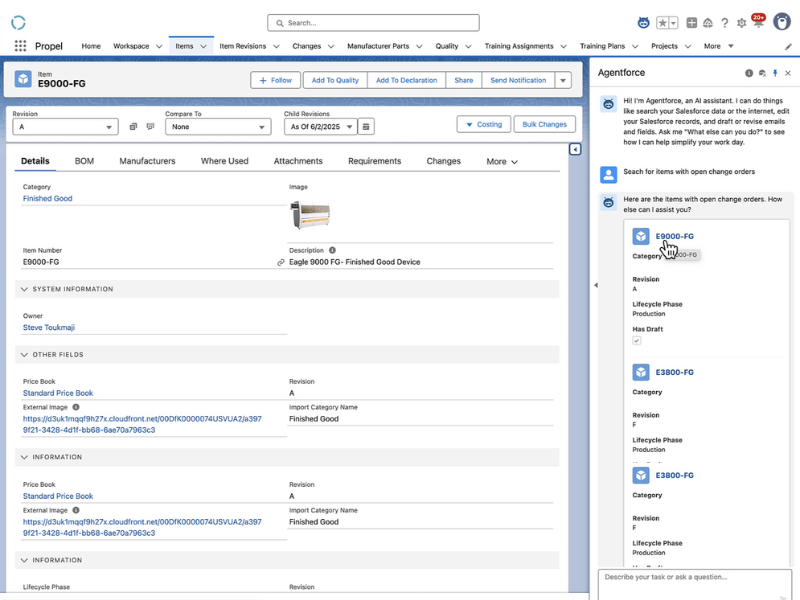The image size is (800, 600).
Task: Click the user profile avatar
Action: point(782,22)
